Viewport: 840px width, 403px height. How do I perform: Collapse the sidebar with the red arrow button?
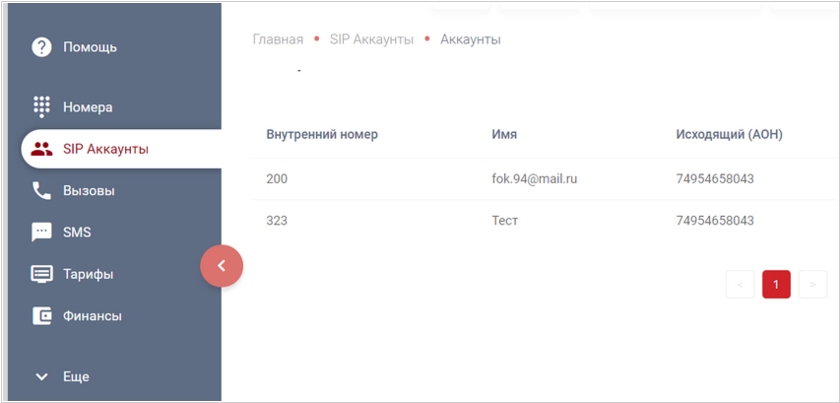222,266
